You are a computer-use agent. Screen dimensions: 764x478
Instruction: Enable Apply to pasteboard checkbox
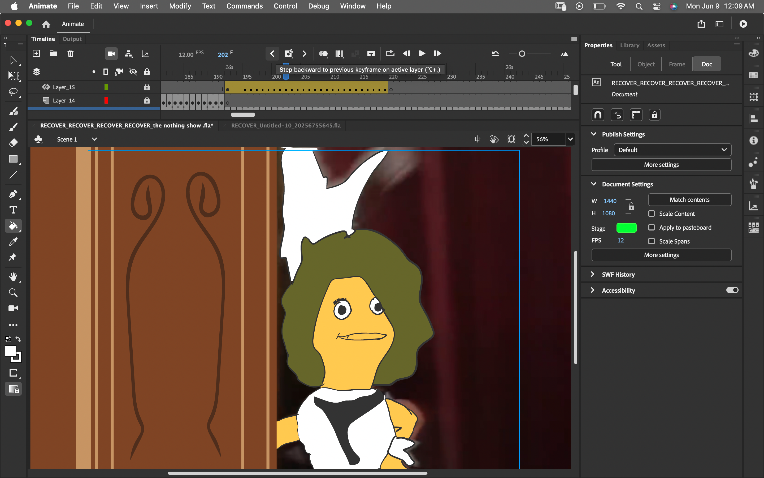coord(651,227)
